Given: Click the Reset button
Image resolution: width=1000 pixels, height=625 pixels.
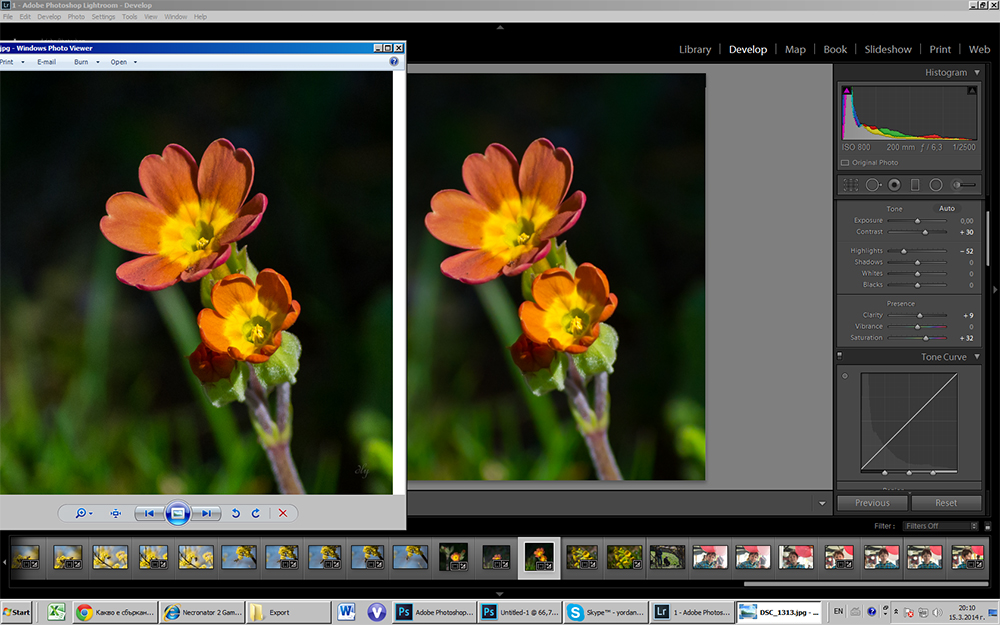Looking at the screenshot, I should 945,503.
